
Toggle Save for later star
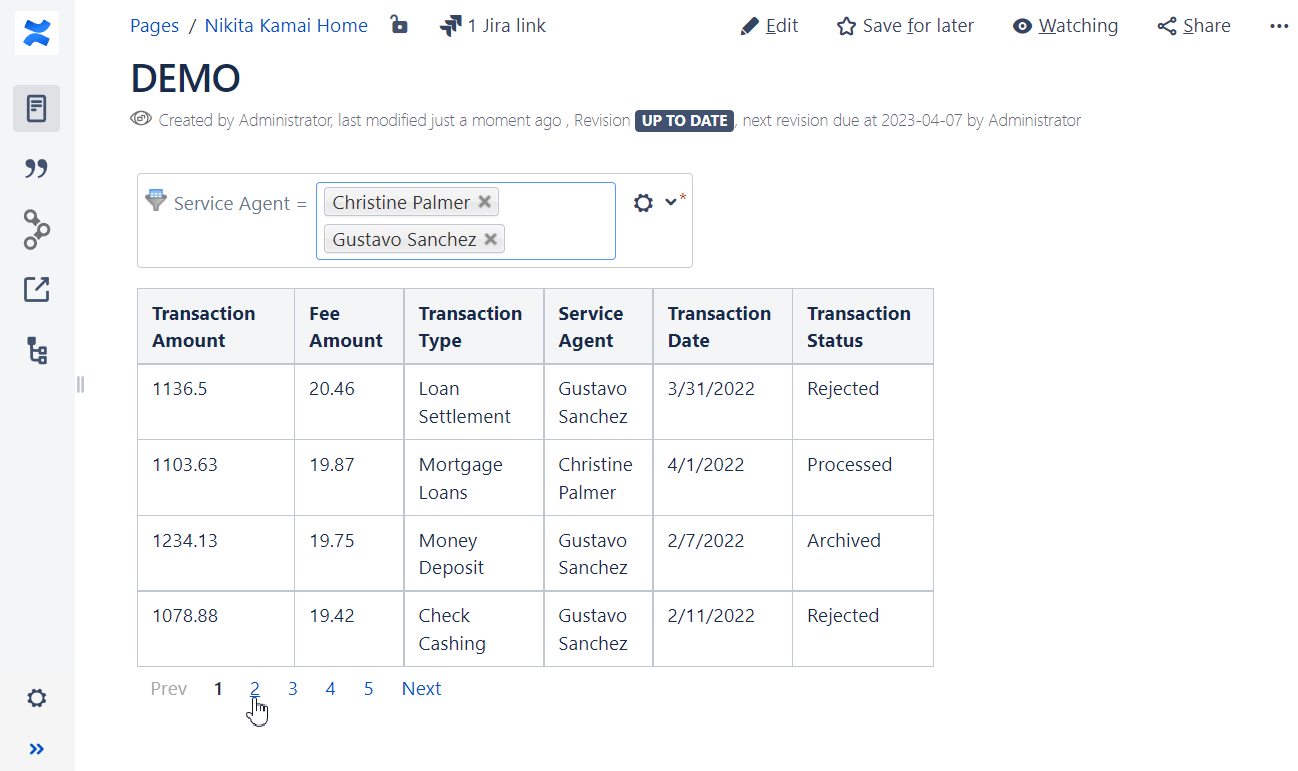pos(905,26)
